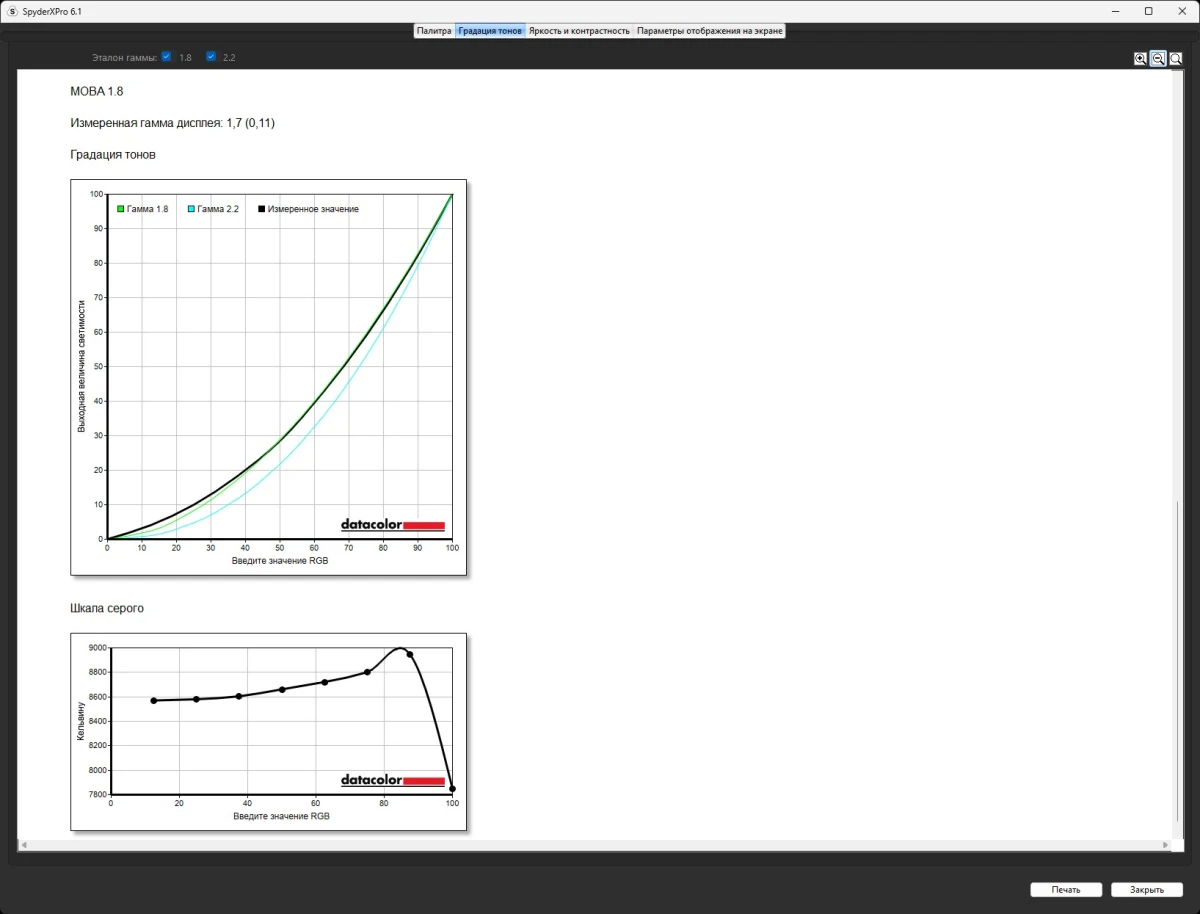Click the cyan Гамма 2.2 legend swatch
The width and height of the screenshot is (1200, 914).
coord(191,209)
